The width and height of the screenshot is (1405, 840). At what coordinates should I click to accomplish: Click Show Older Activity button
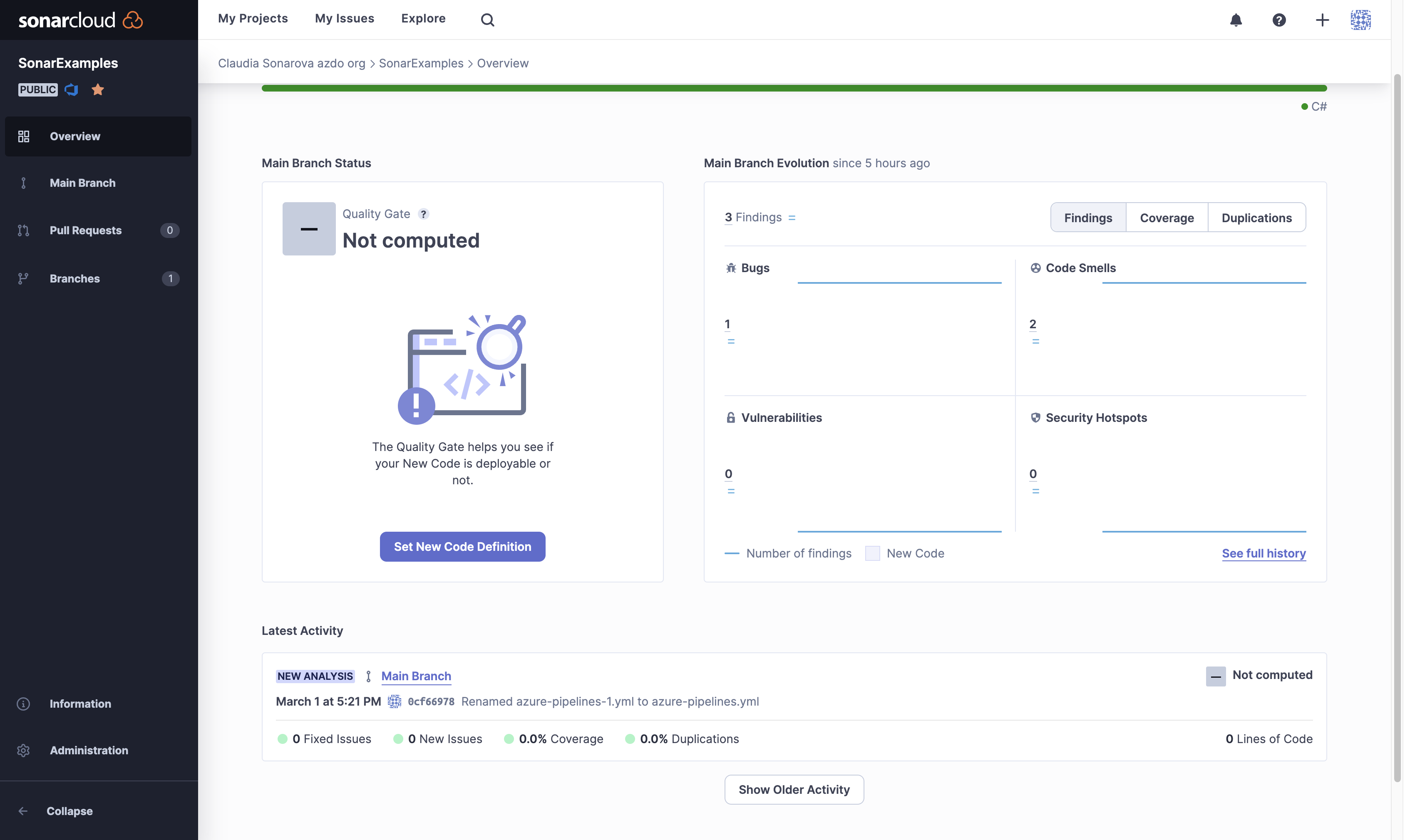click(x=794, y=789)
